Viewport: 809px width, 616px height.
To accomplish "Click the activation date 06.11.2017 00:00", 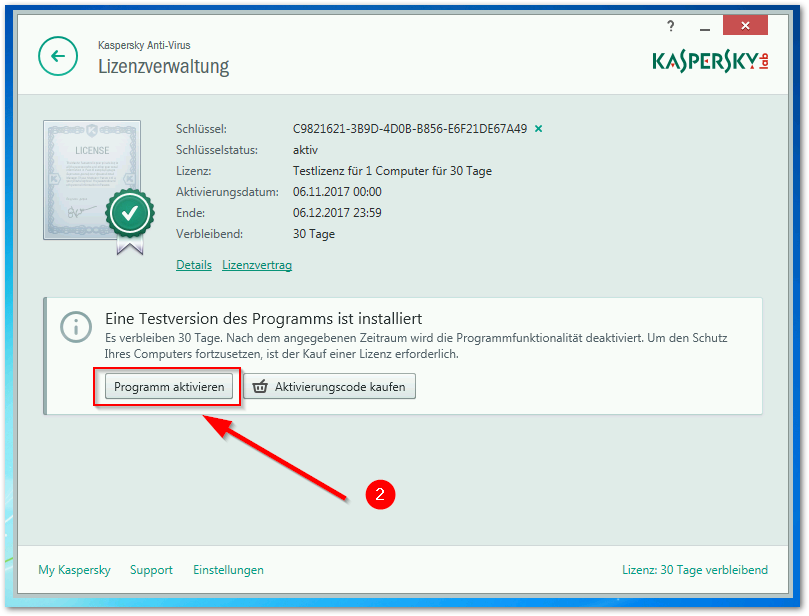I will pyautogui.click(x=337, y=192).
